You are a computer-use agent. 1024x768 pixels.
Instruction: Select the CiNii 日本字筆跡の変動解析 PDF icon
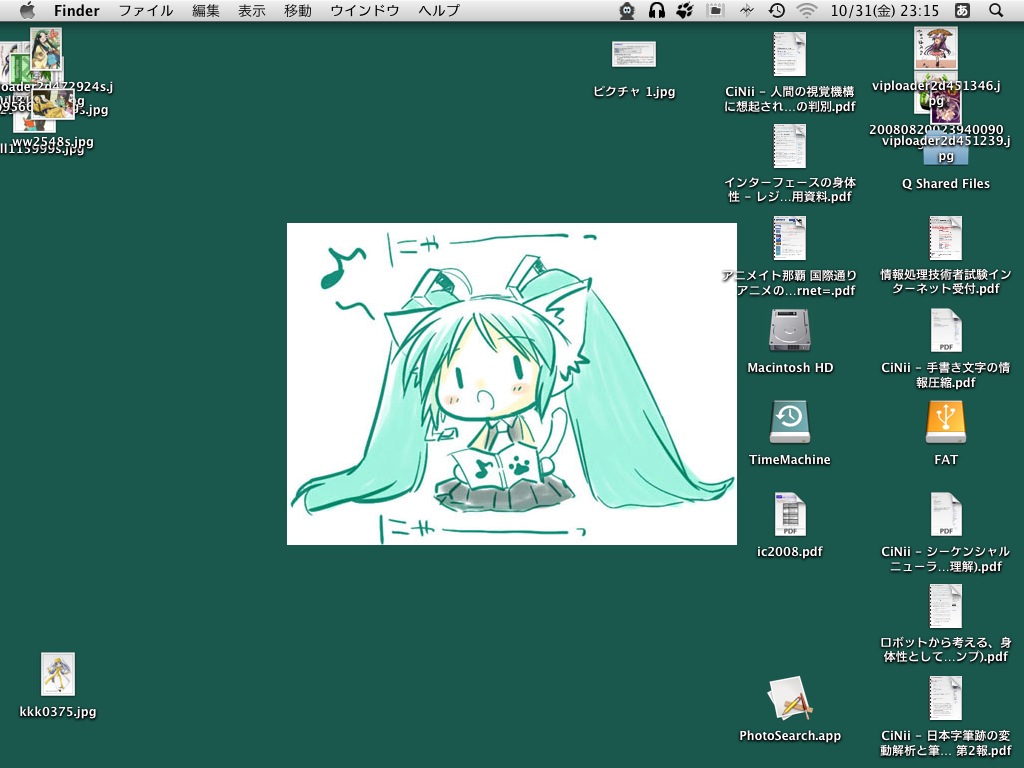946,699
